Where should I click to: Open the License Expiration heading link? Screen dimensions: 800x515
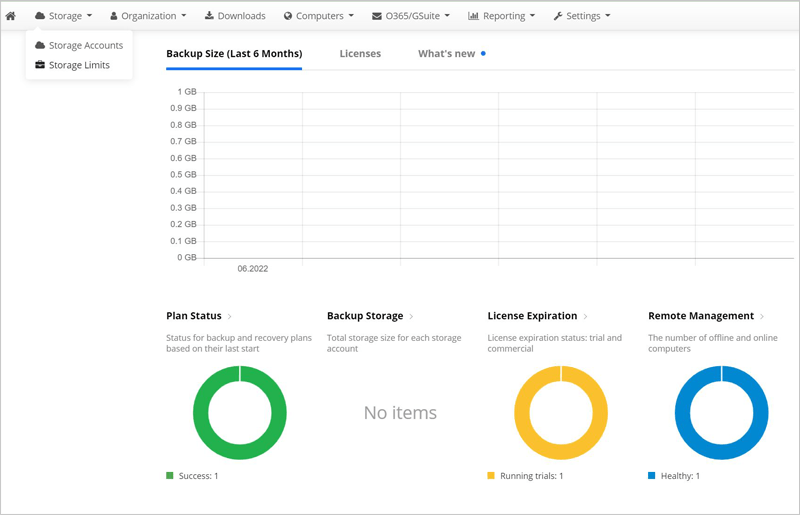pyautogui.click(x=532, y=316)
